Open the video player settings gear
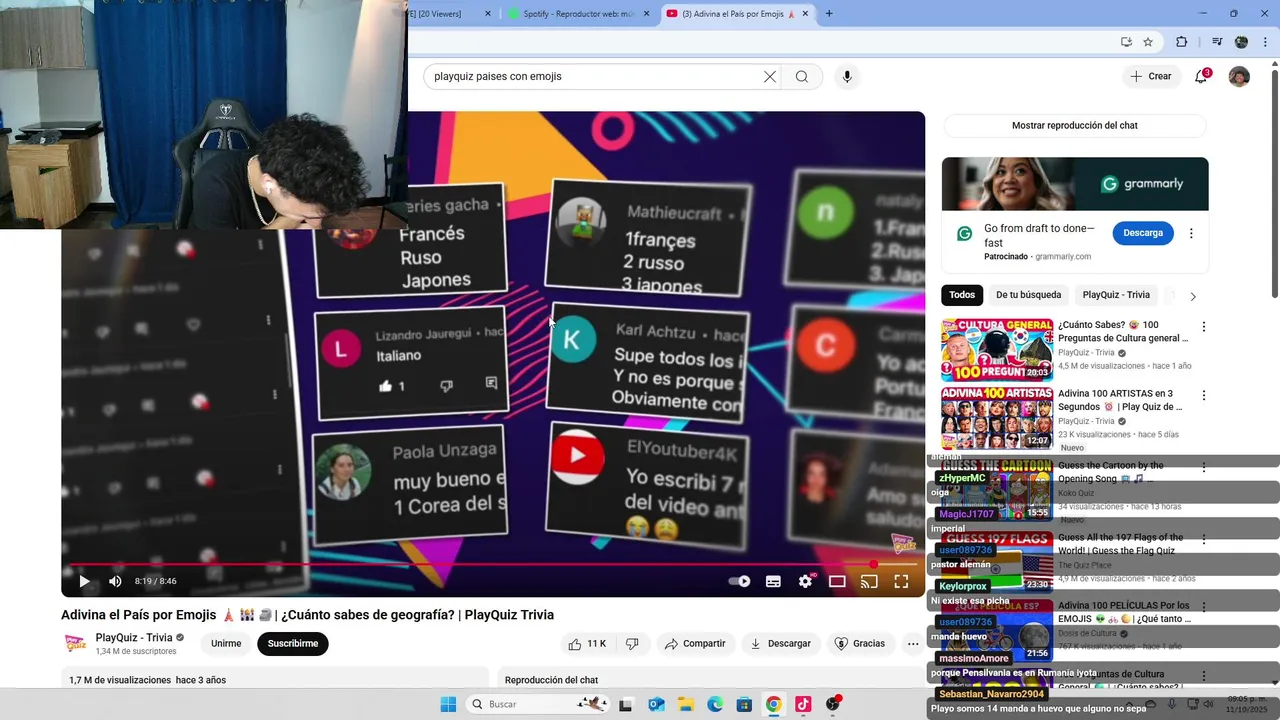Viewport: 1280px width, 720px height. click(x=805, y=581)
